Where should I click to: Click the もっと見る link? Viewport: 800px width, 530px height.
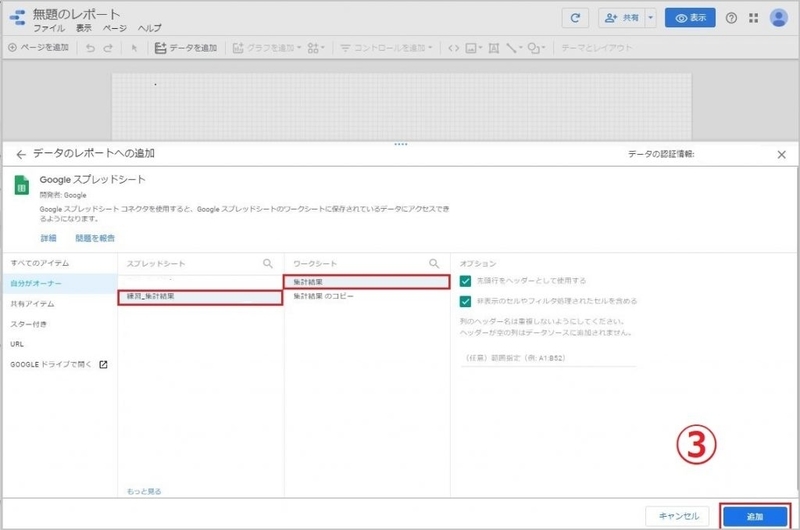pos(144,491)
